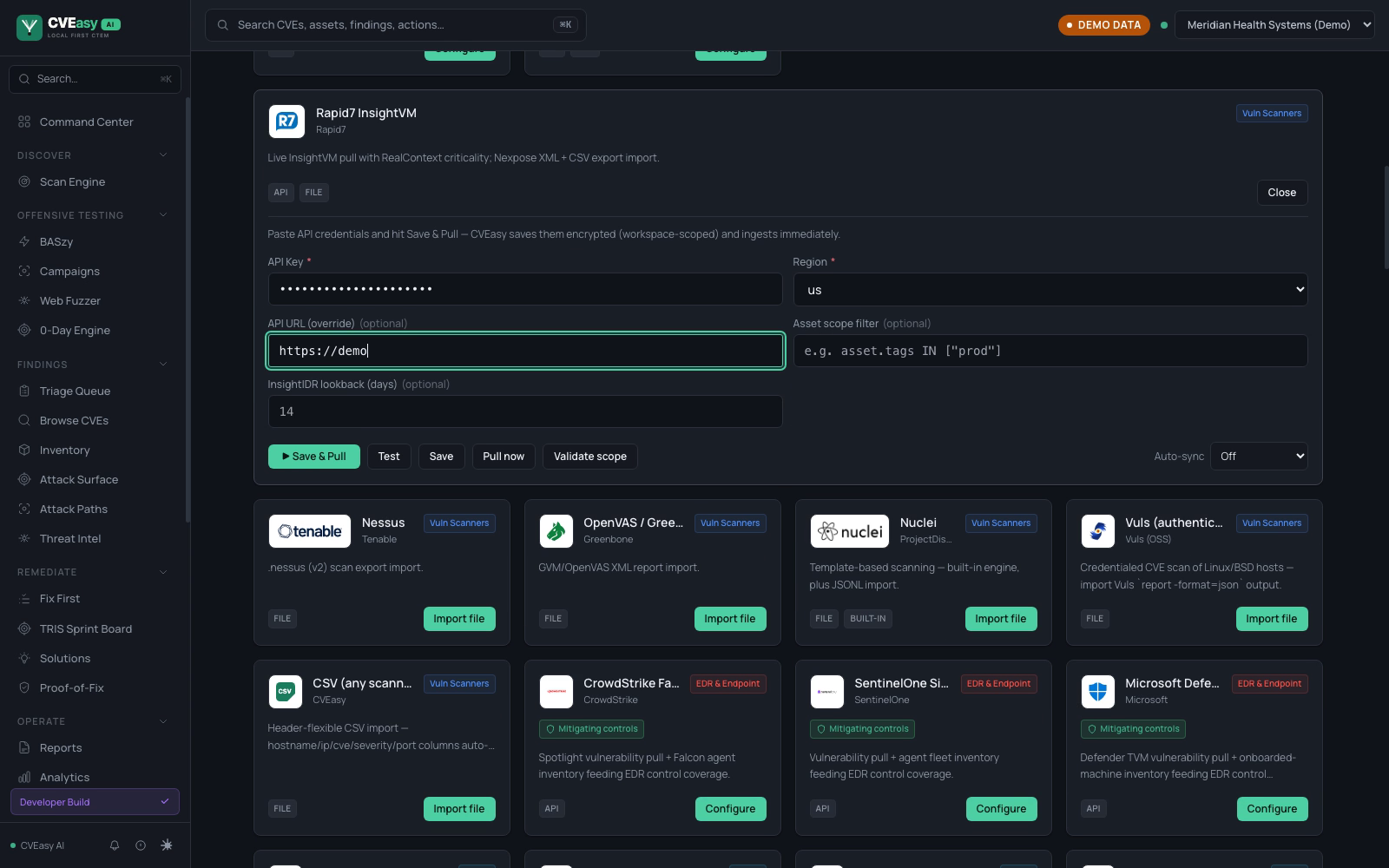The image size is (1389, 868).
Task: Open the Region dropdown
Action: pos(1050,290)
